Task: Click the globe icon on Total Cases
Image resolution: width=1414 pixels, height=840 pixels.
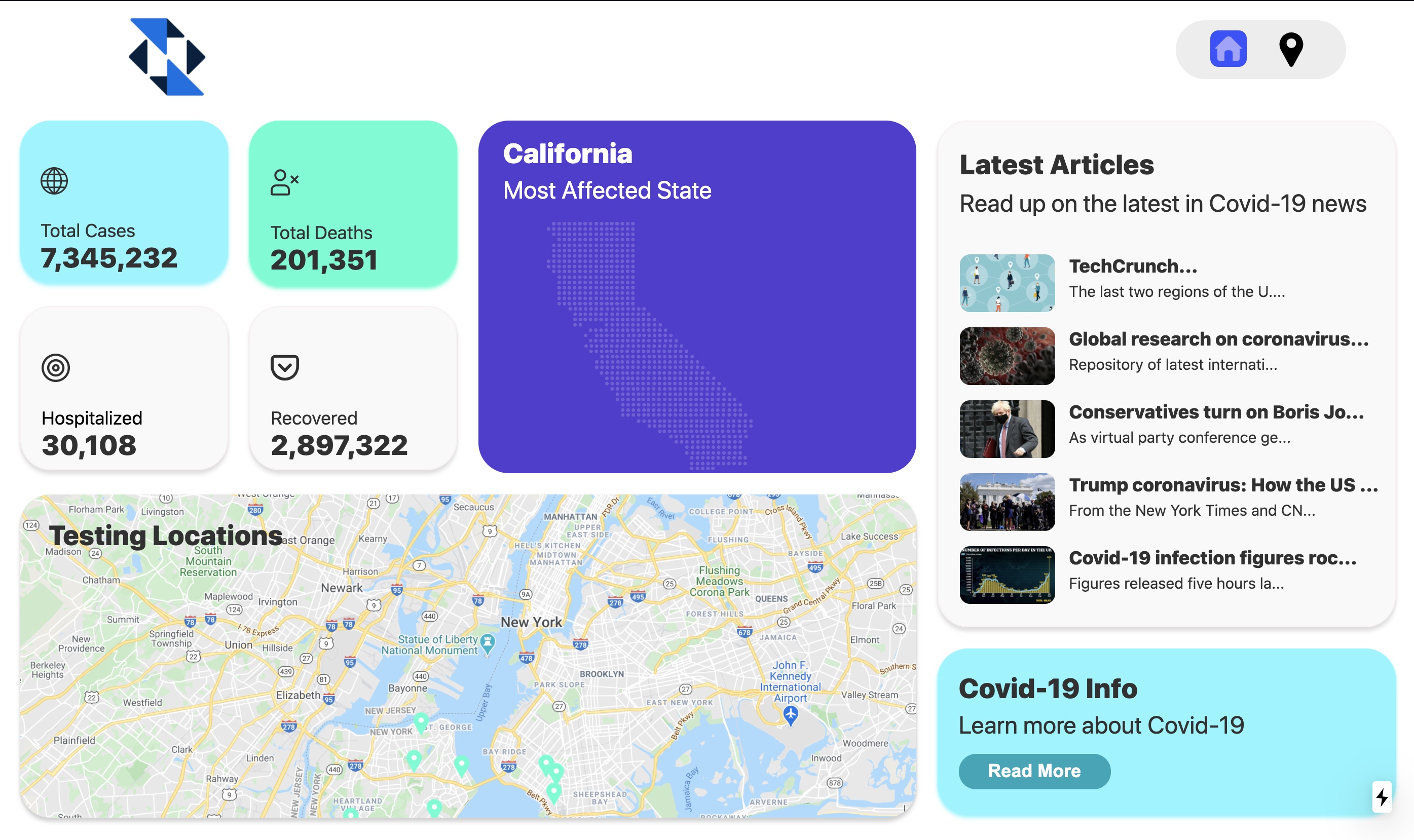Action: tap(54, 181)
